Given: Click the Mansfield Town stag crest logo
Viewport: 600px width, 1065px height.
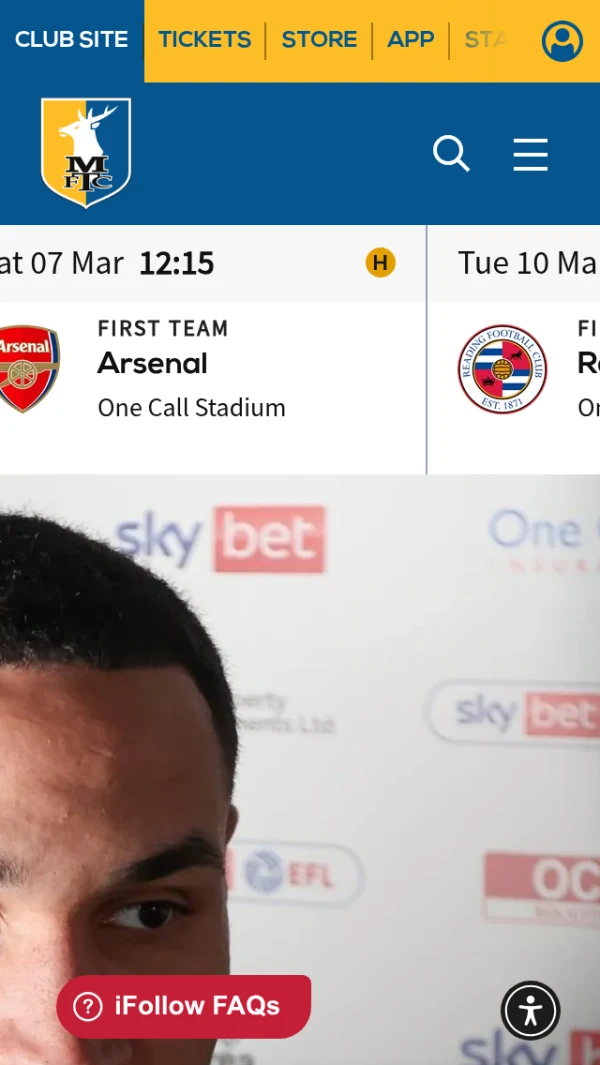Looking at the screenshot, I should click(x=86, y=153).
